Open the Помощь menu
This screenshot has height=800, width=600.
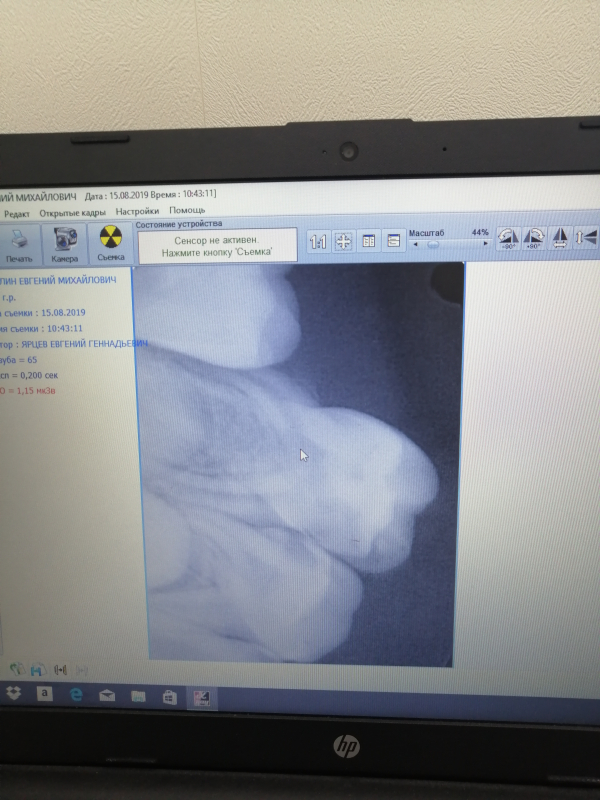pyautogui.click(x=187, y=211)
